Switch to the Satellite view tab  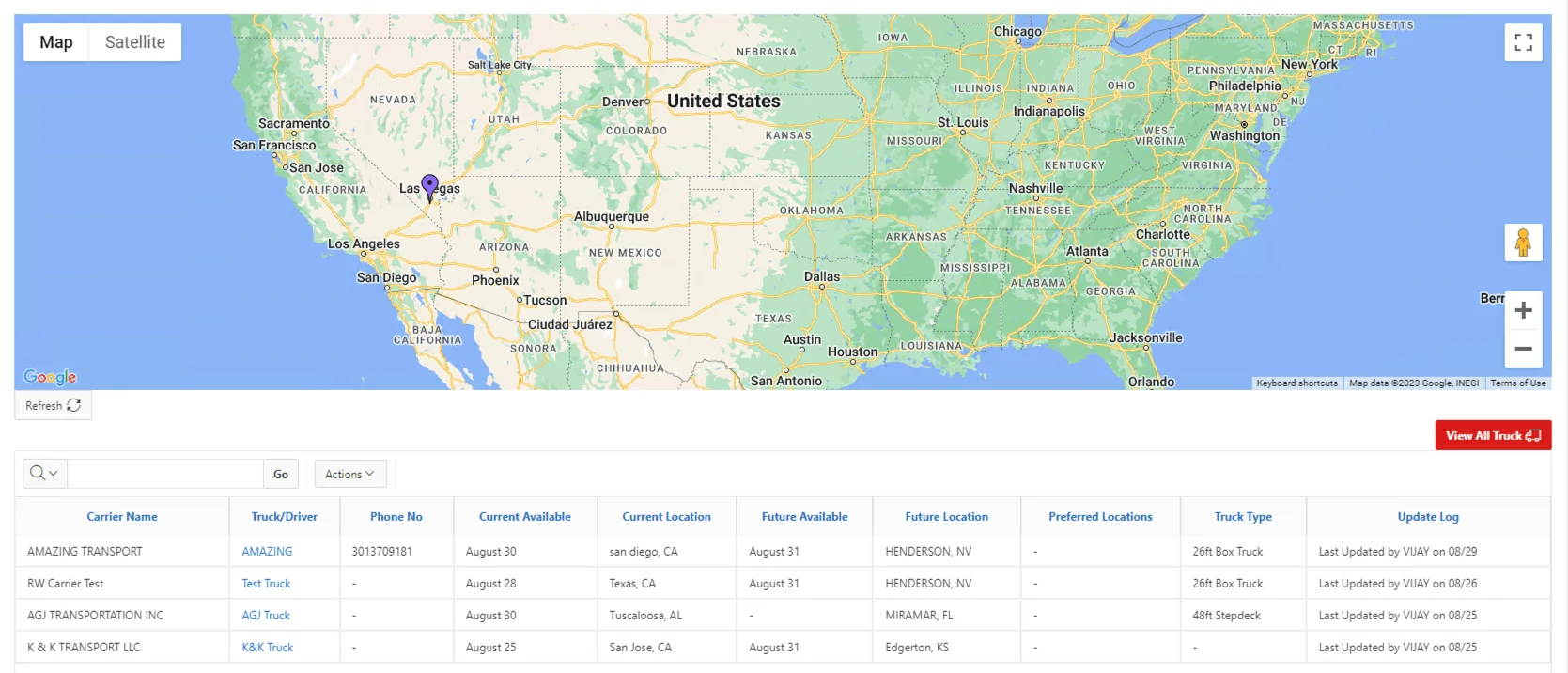135,42
